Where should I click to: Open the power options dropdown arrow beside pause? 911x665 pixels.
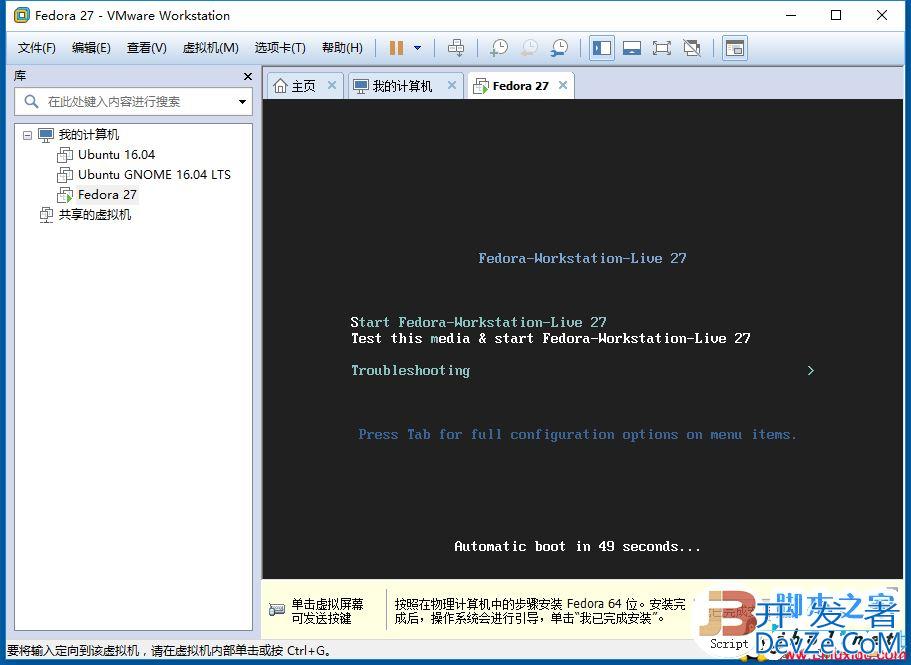(417, 48)
